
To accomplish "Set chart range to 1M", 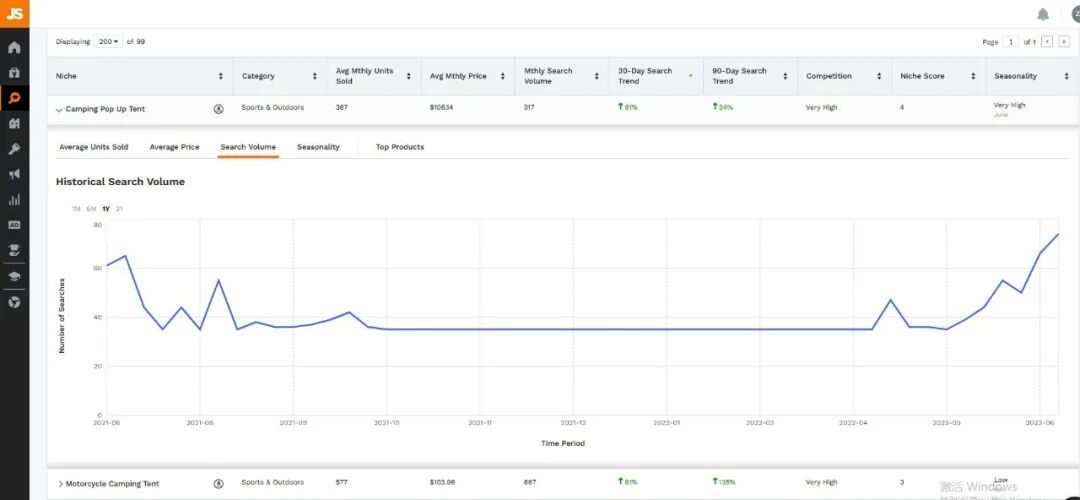I will [x=76, y=209].
